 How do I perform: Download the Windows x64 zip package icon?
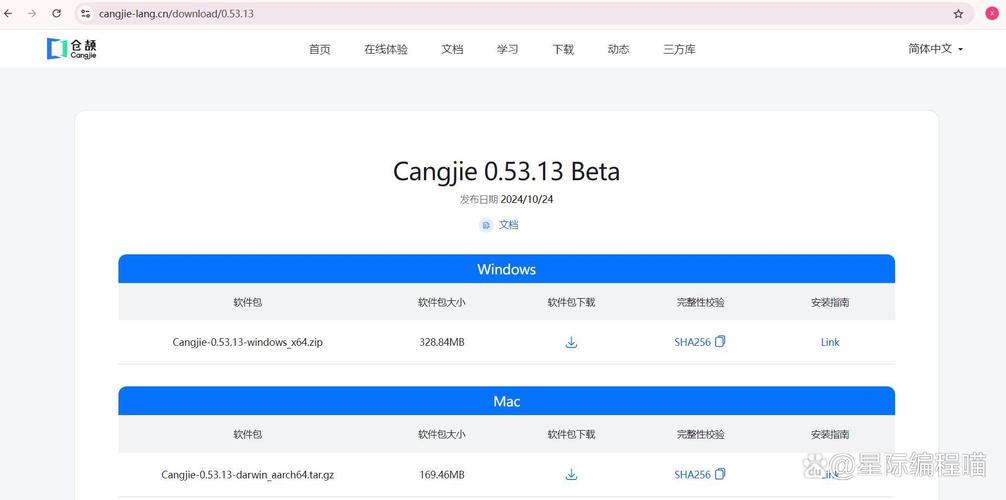tap(571, 342)
